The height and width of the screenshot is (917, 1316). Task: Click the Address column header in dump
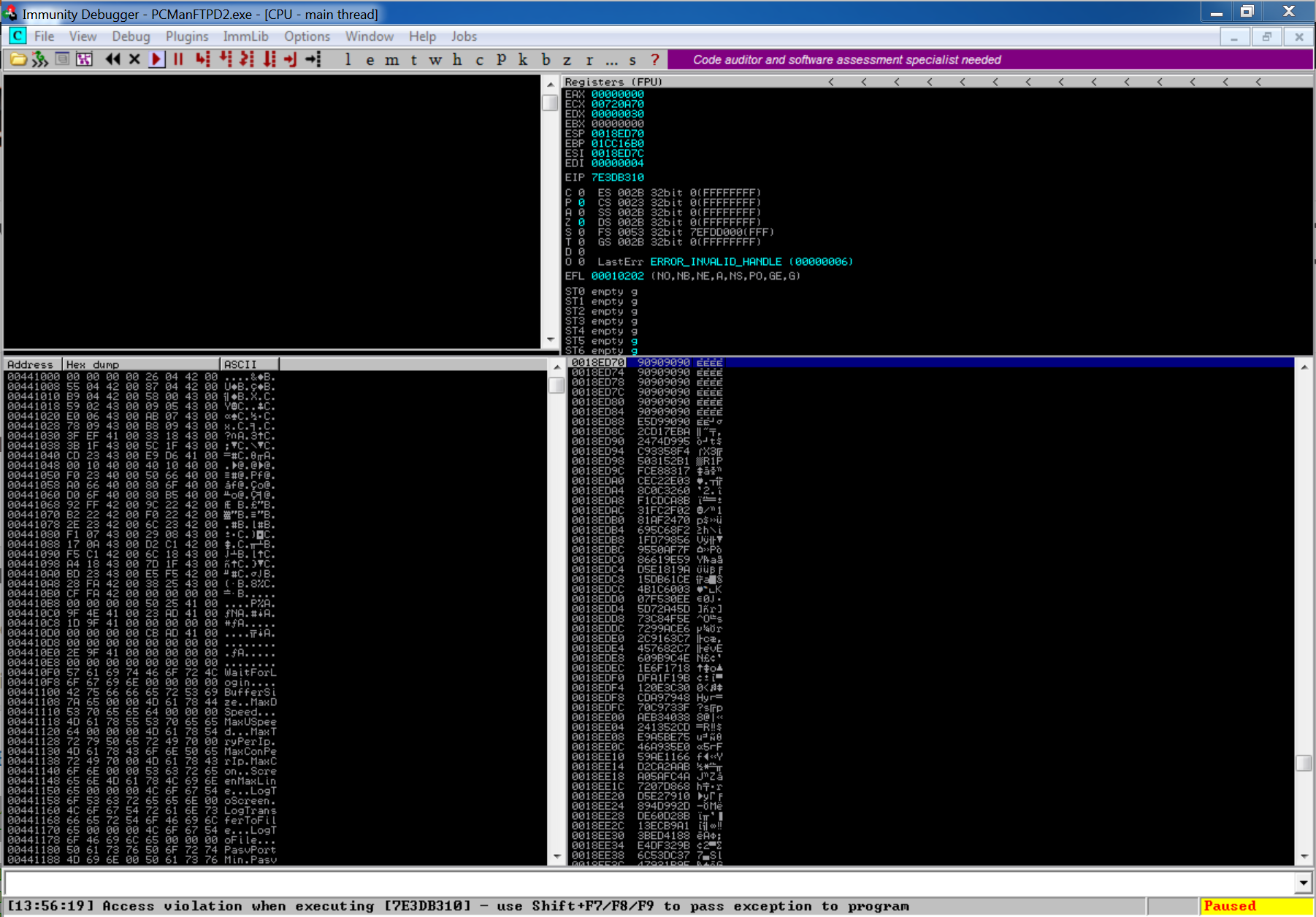point(33,364)
